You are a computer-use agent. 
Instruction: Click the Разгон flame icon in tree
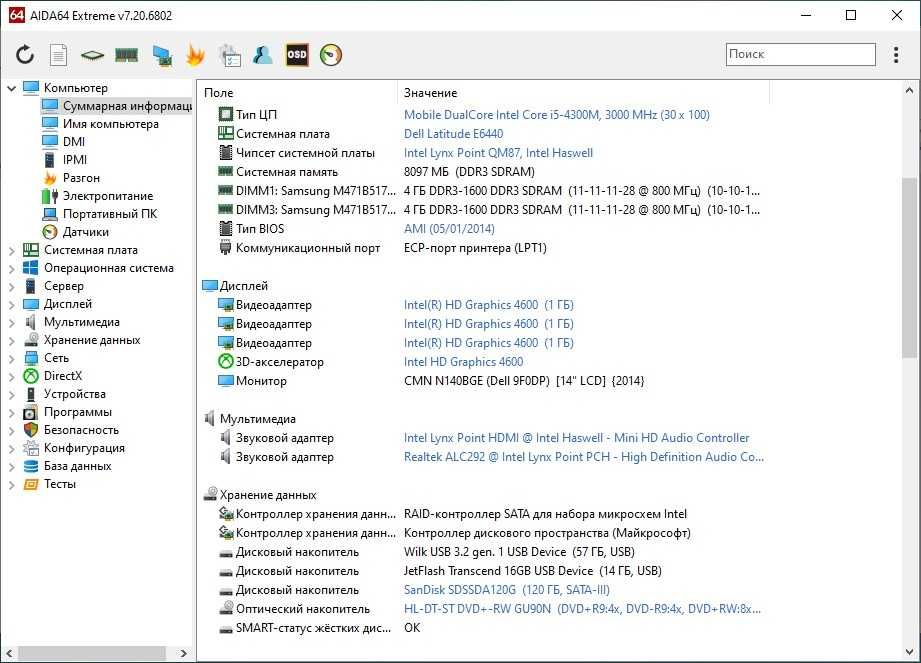pyautogui.click(x=50, y=178)
